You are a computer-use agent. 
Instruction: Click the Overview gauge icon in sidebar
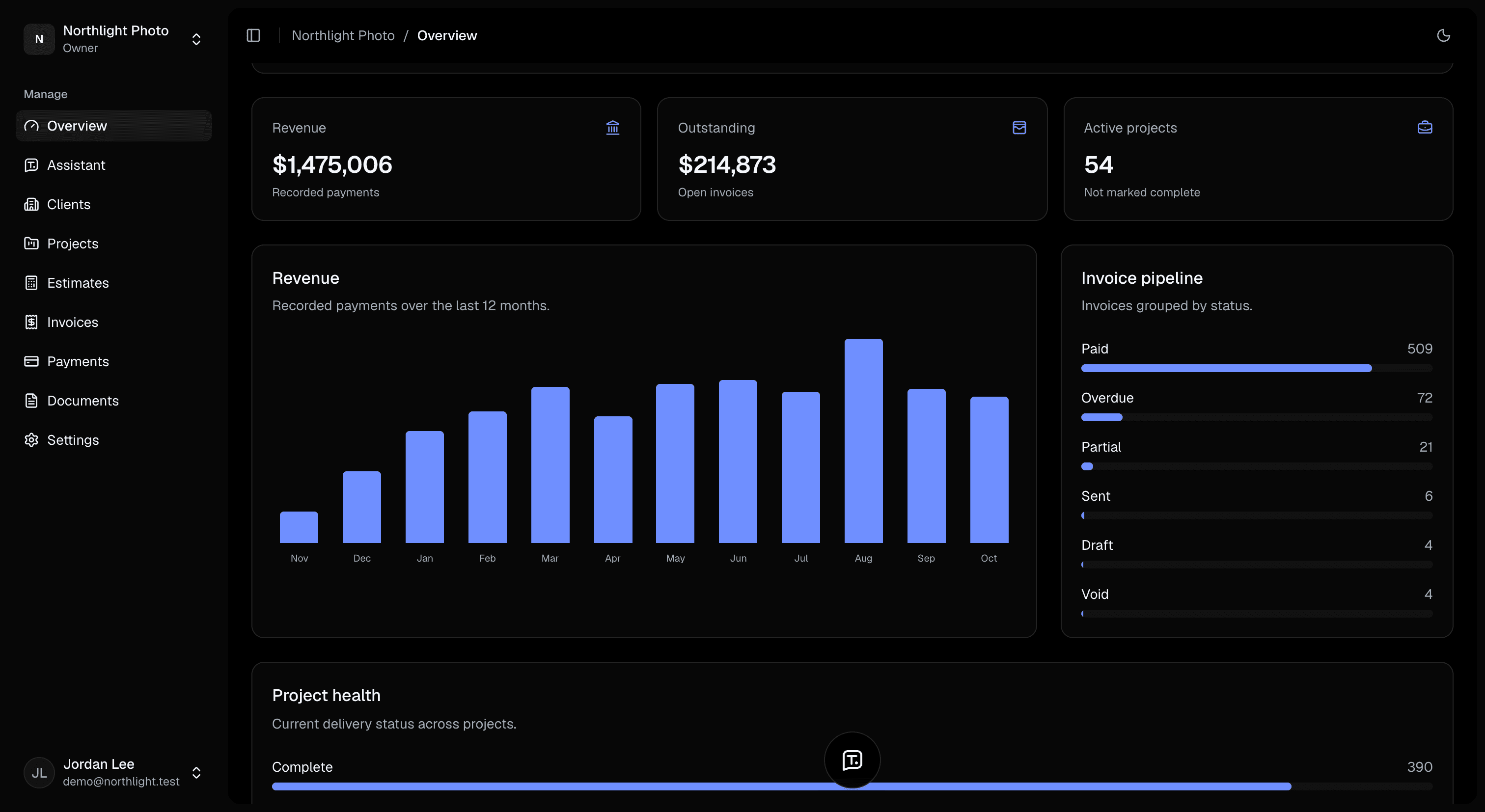32,126
